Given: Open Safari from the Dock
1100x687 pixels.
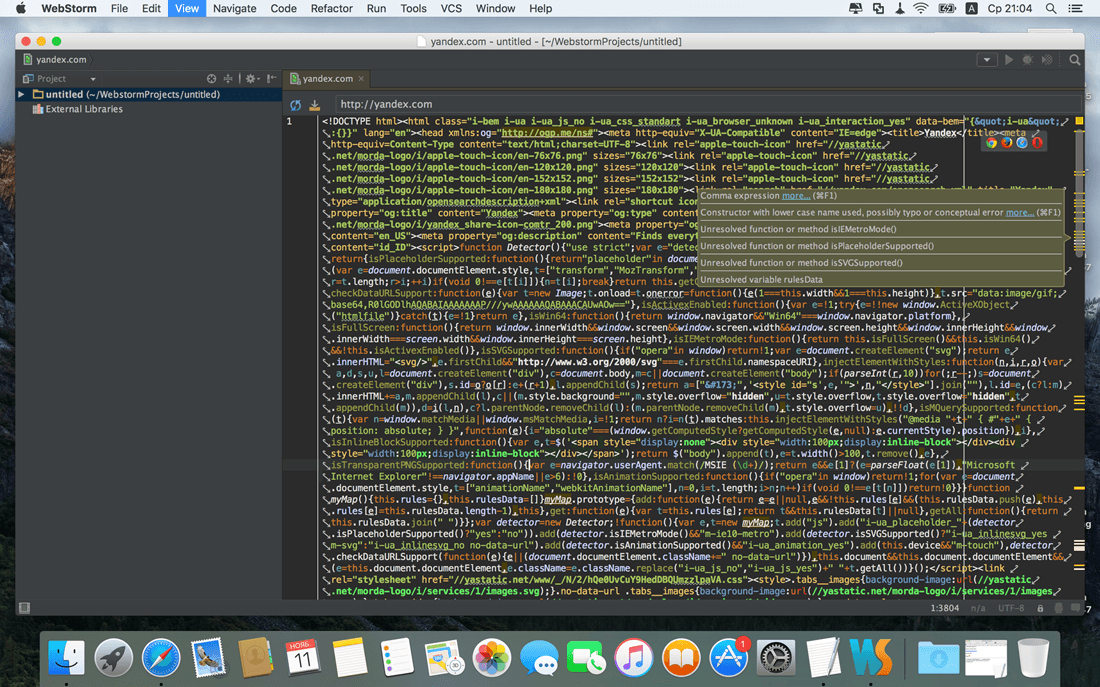Looking at the screenshot, I should 161,658.
